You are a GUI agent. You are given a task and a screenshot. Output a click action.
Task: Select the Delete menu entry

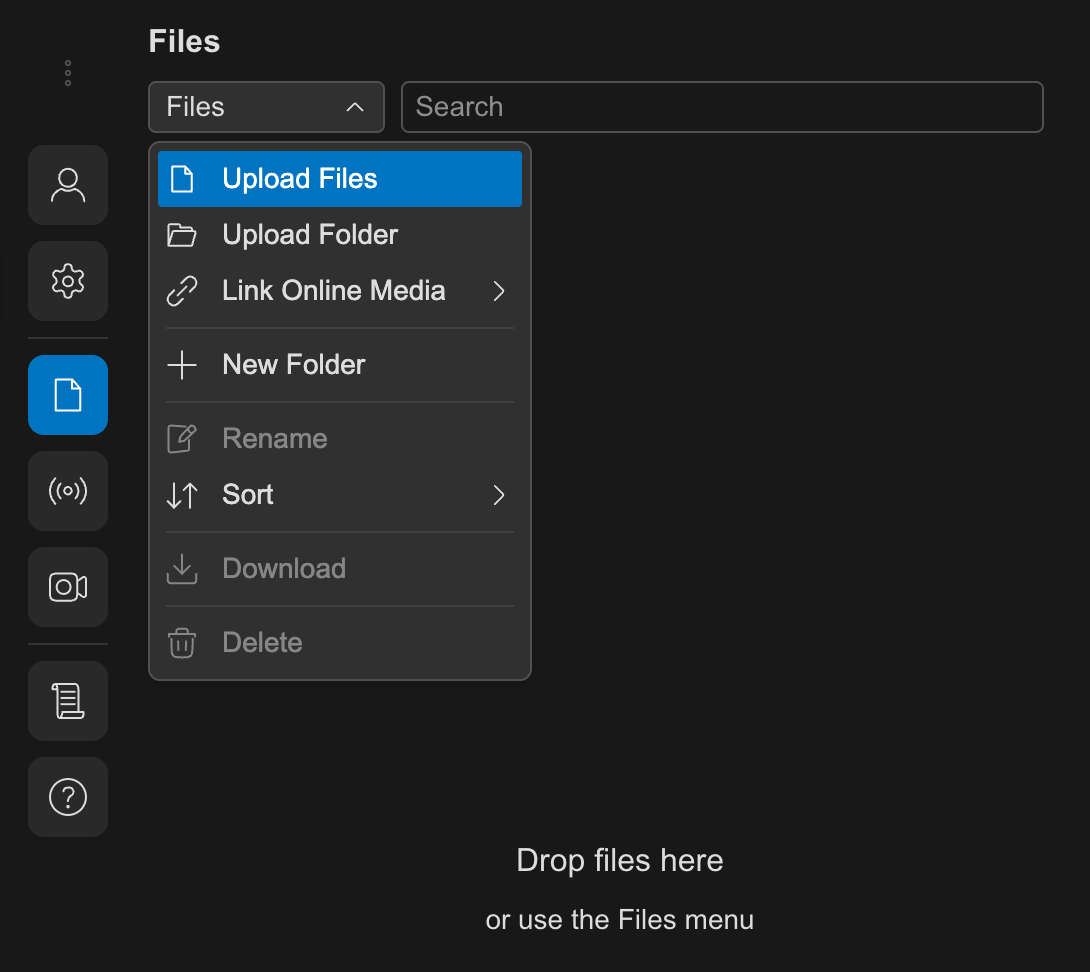[340, 642]
